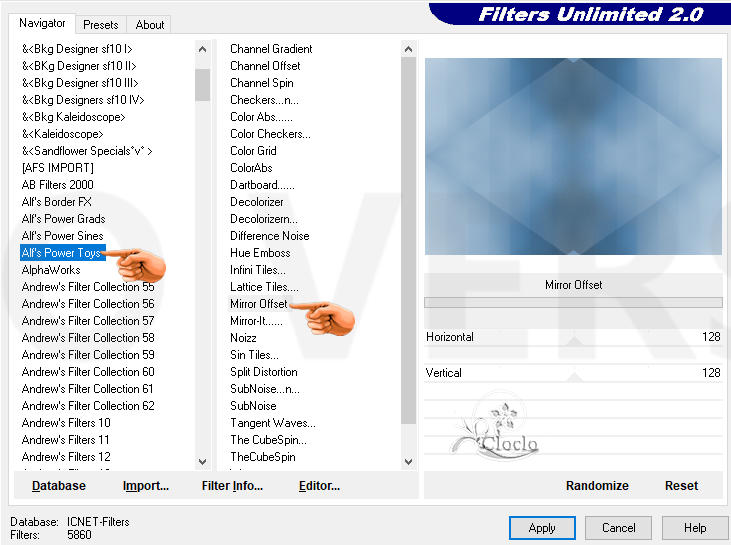Screen dimensions: 731x545
Task: Reset the filter parameters
Action: 681,486
